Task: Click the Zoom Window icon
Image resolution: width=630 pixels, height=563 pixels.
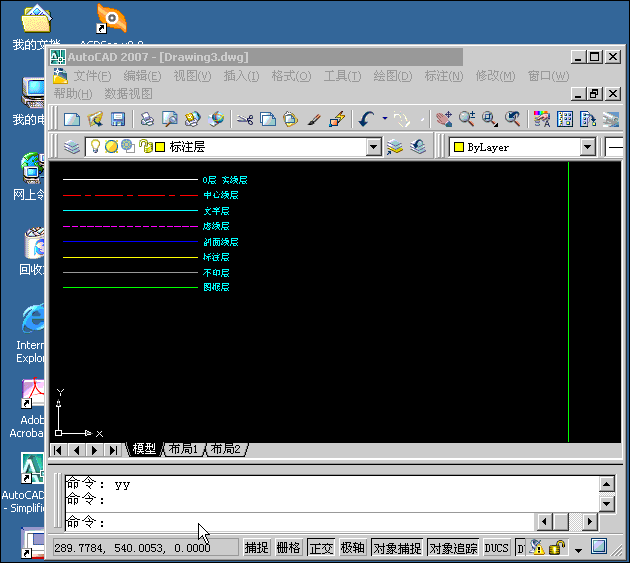Action: click(490, 119)
